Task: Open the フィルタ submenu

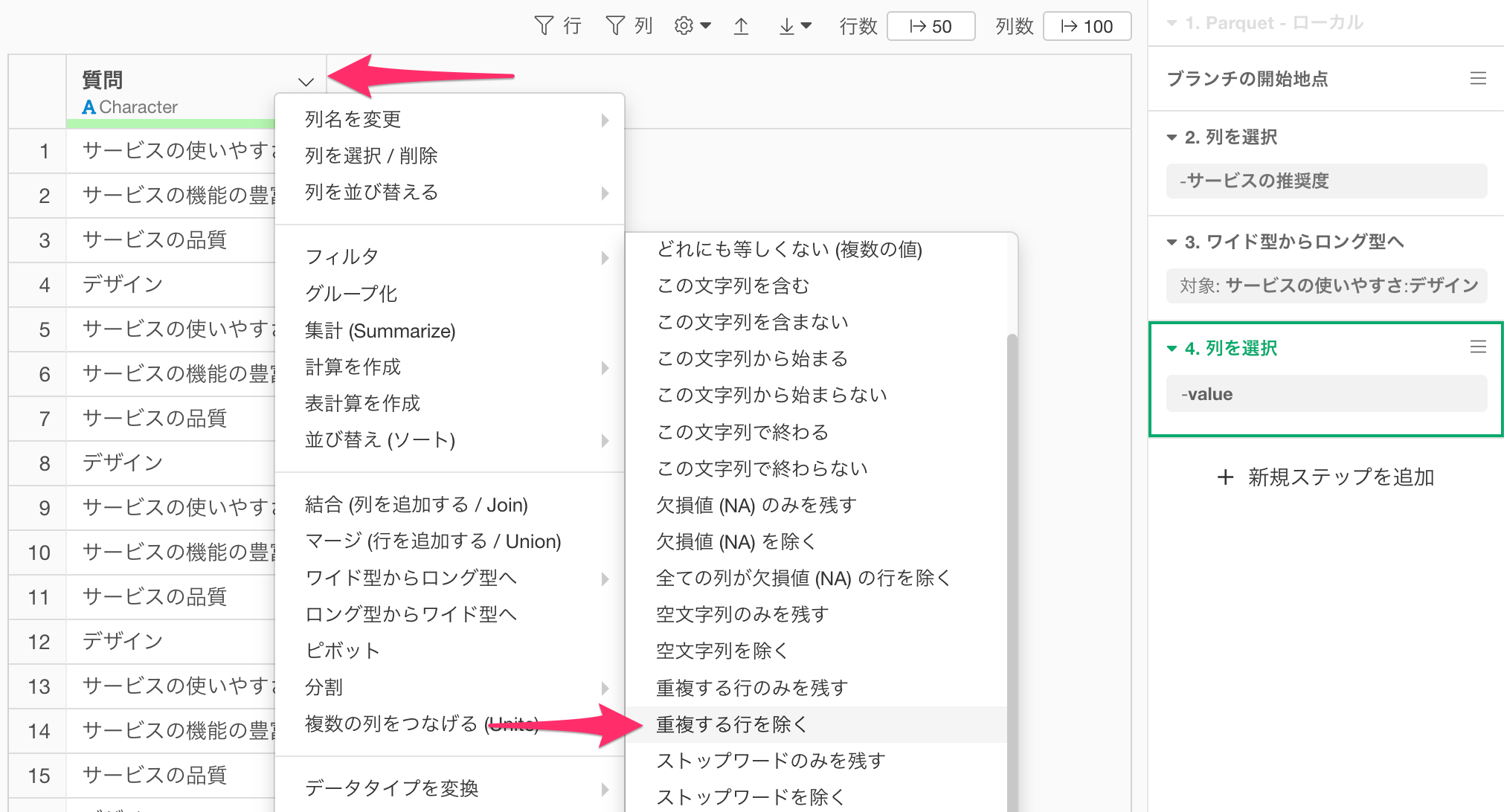Action: tap(449, 257)
